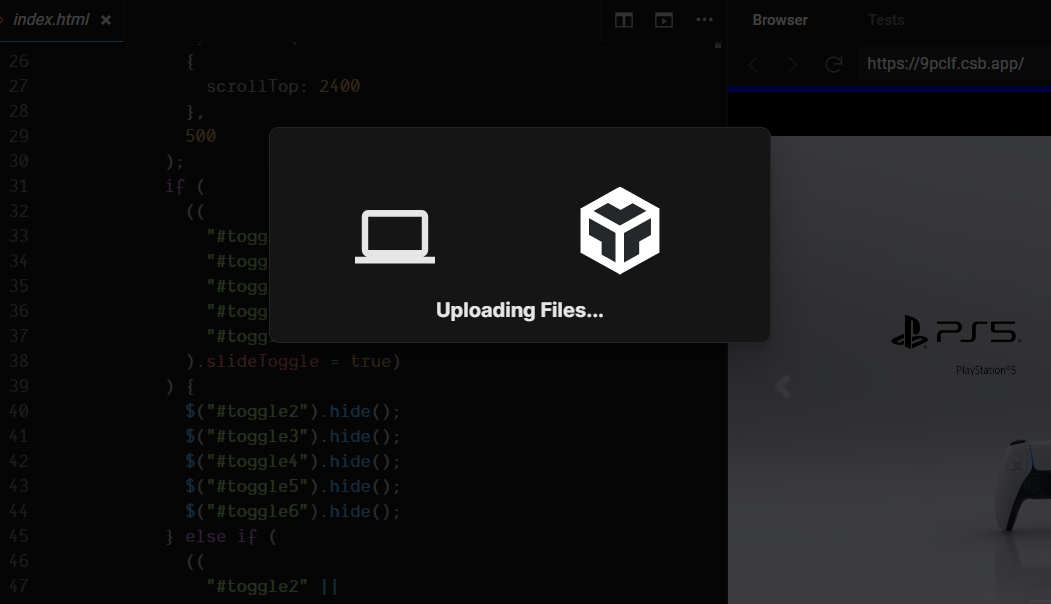Click line number 47 in the gutter
The image size is (1051, 604).
point(19,587)
